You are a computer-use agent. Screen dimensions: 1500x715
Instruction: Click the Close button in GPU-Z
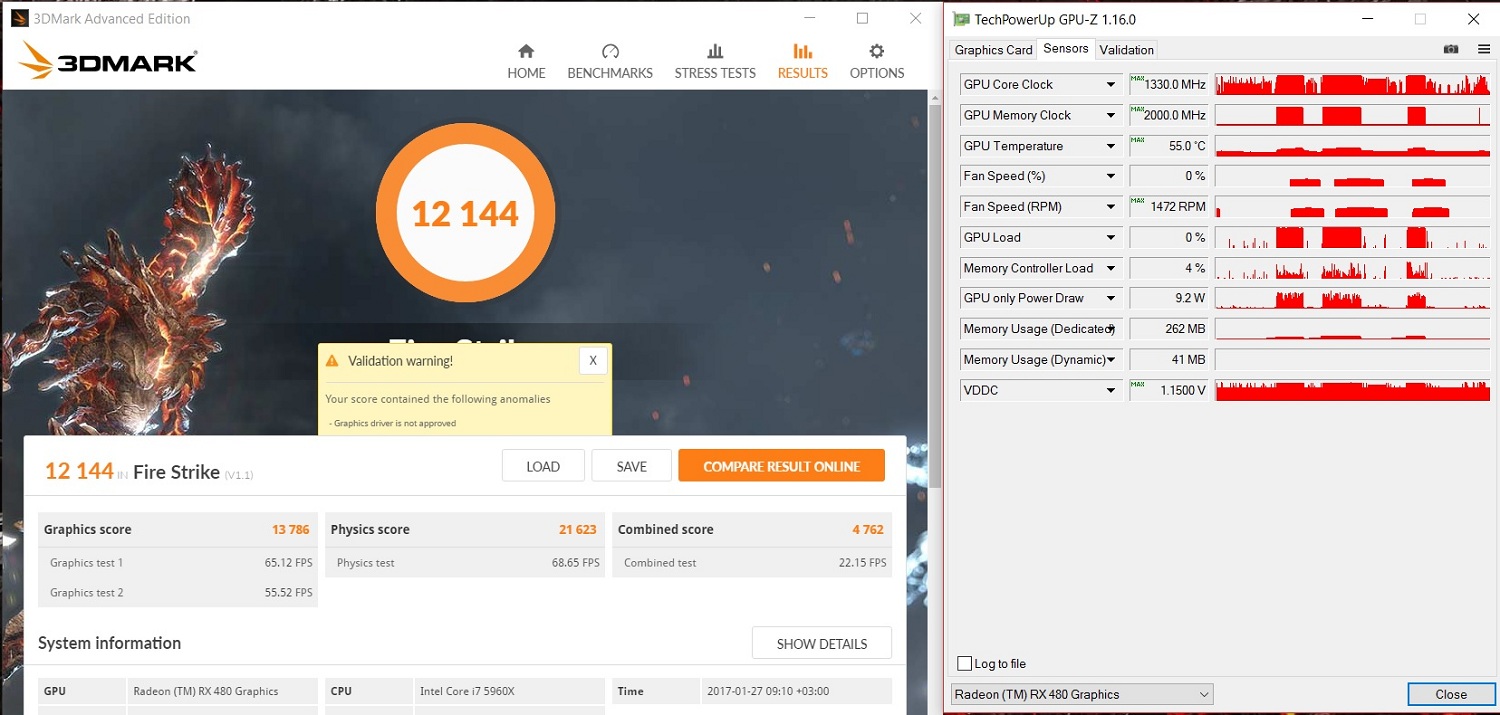pyautogui.click(x=1451, y=694)
